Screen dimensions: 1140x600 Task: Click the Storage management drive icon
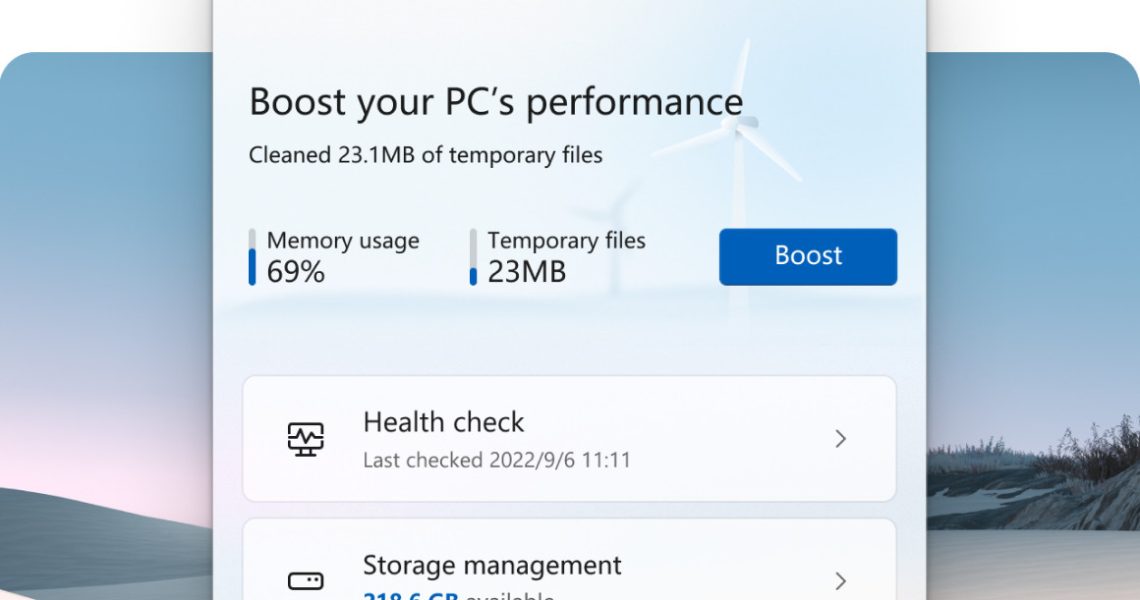(x=305, y=580)
